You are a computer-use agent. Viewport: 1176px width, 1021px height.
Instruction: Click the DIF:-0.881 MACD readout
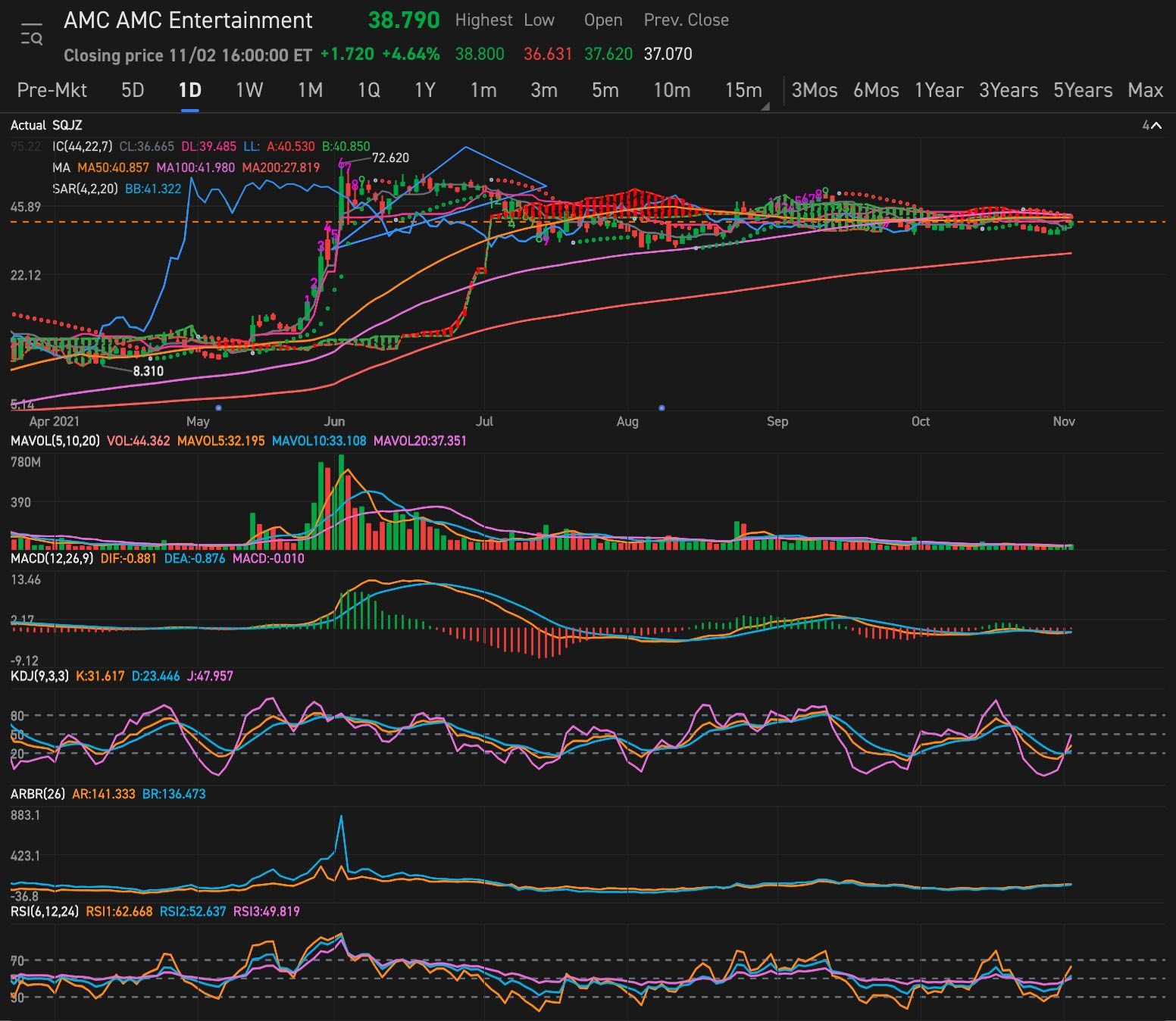[128, 558]
